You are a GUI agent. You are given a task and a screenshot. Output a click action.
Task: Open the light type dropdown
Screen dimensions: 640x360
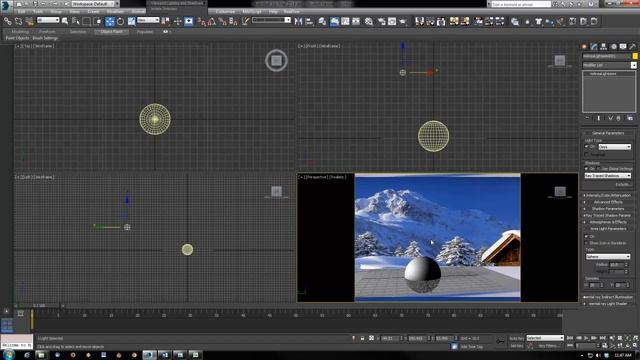(x=615, y=147)
